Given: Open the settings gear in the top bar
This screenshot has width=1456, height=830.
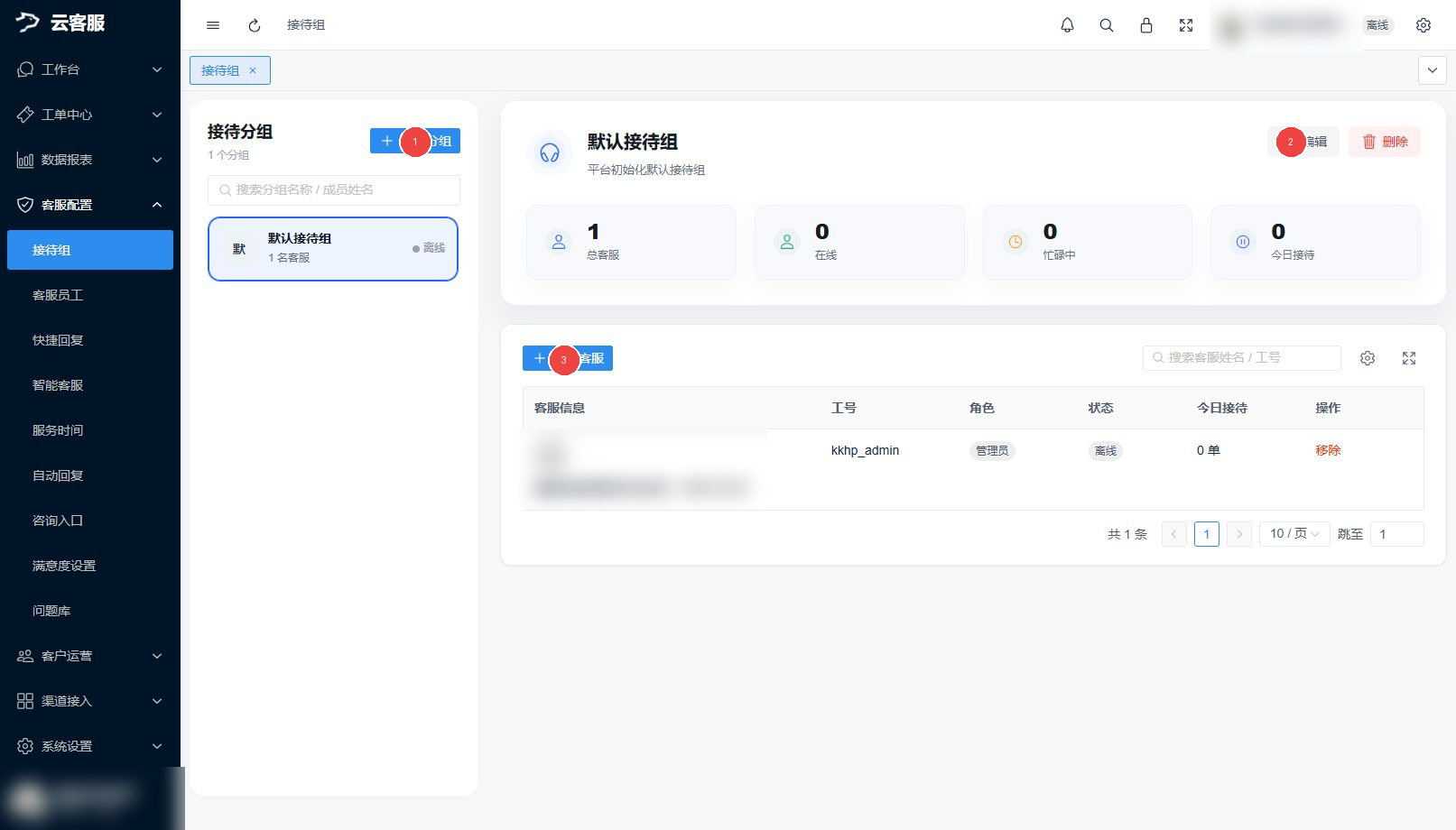Looking at the screenshot, I should tap(1424, 25).
